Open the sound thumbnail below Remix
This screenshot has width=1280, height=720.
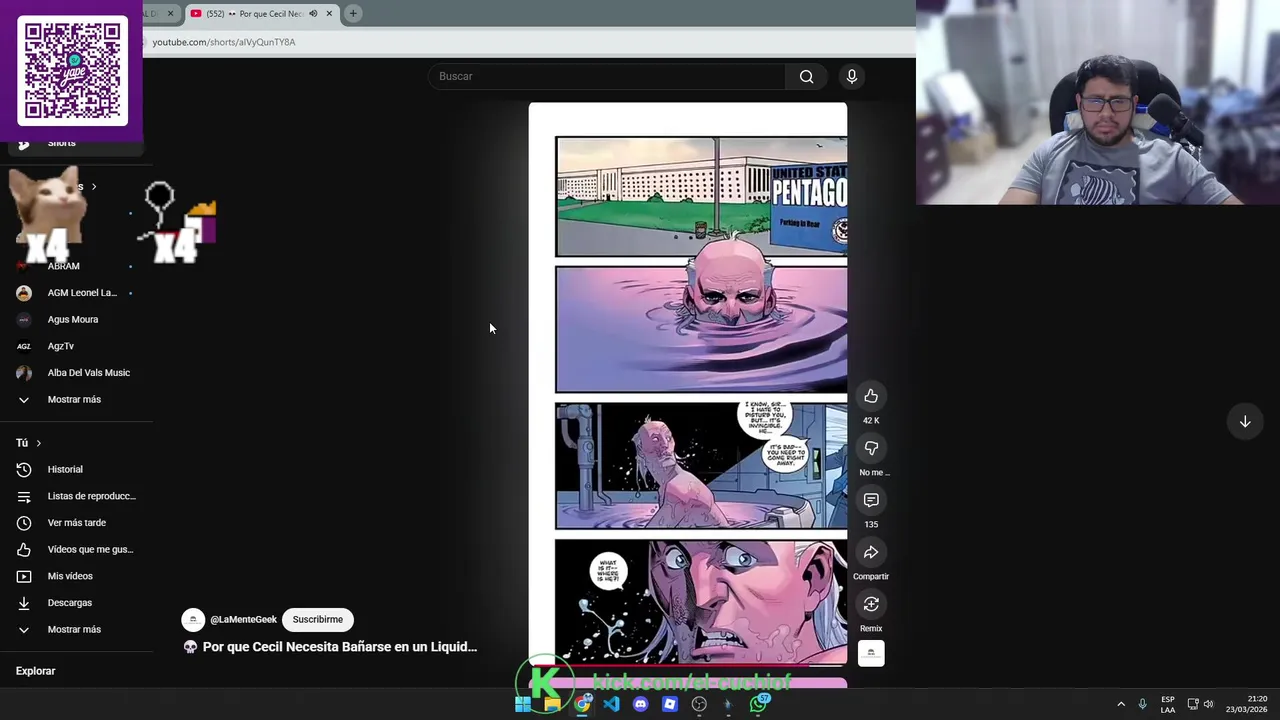871,653
